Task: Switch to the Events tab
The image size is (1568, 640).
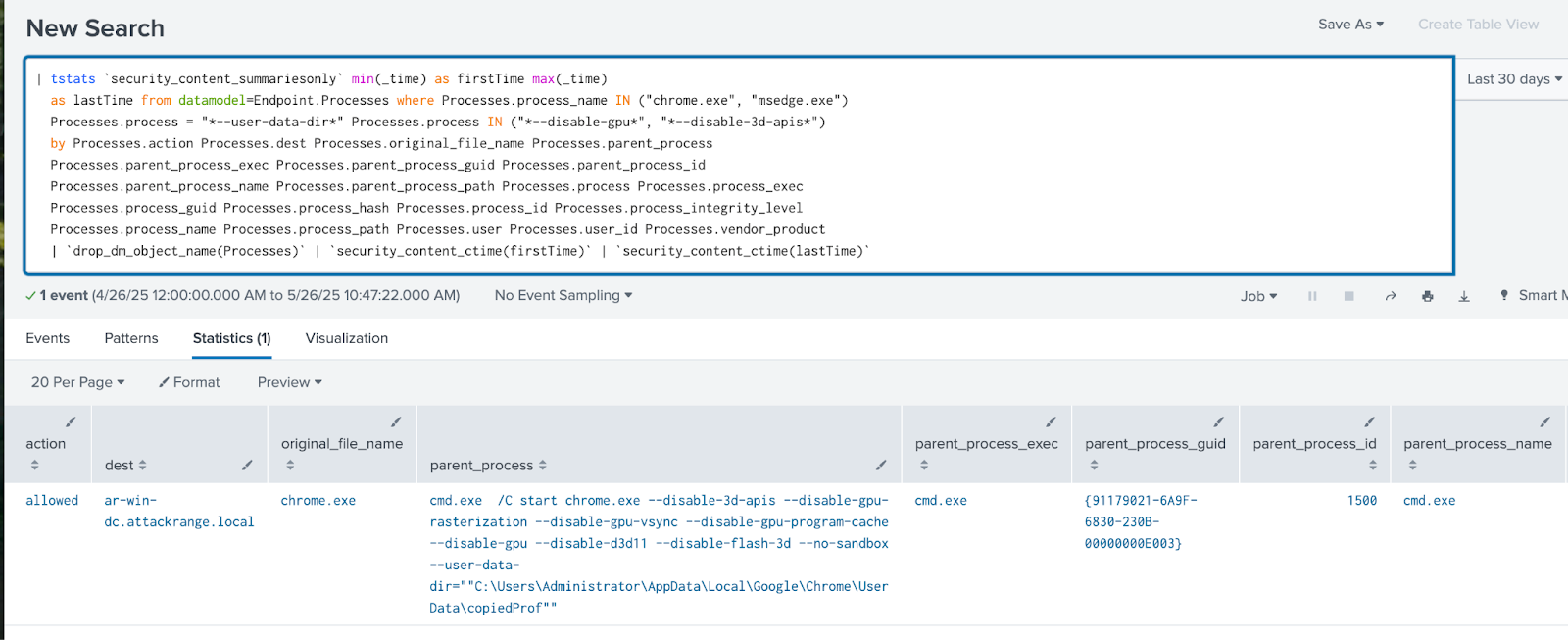Action: (48, 338)
